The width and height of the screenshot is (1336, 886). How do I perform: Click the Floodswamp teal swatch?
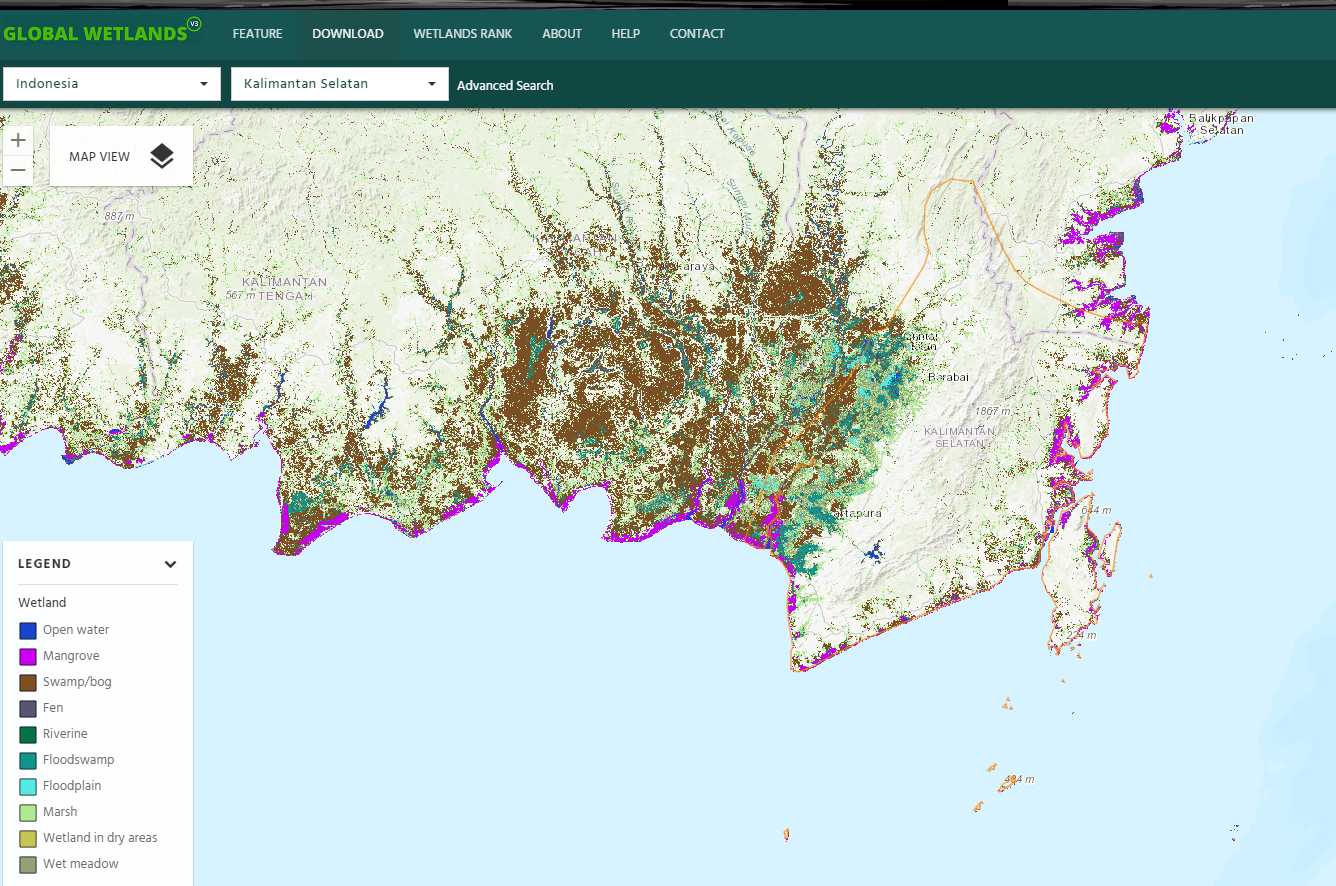coord(28,760)
